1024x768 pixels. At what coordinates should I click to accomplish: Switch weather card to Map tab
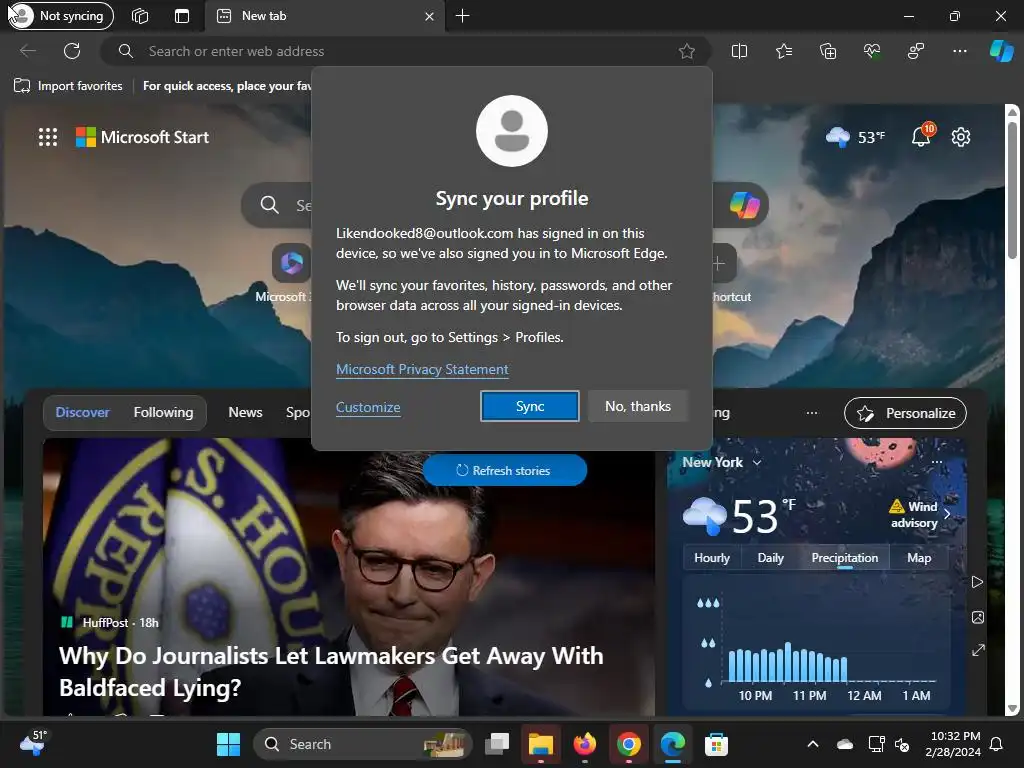coord(919,558)
